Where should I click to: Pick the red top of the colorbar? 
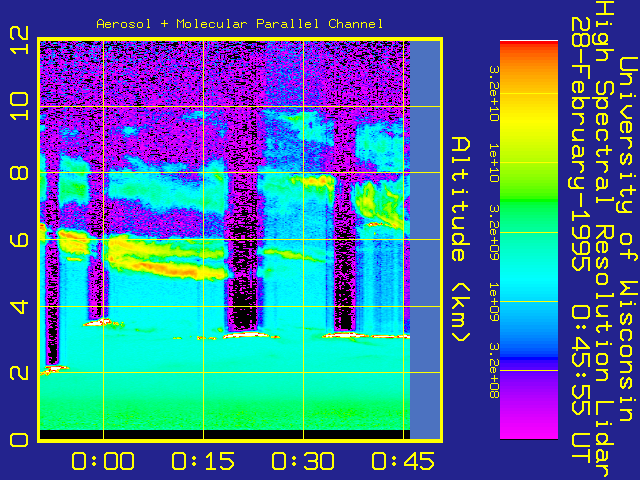[x=529, y=46]
